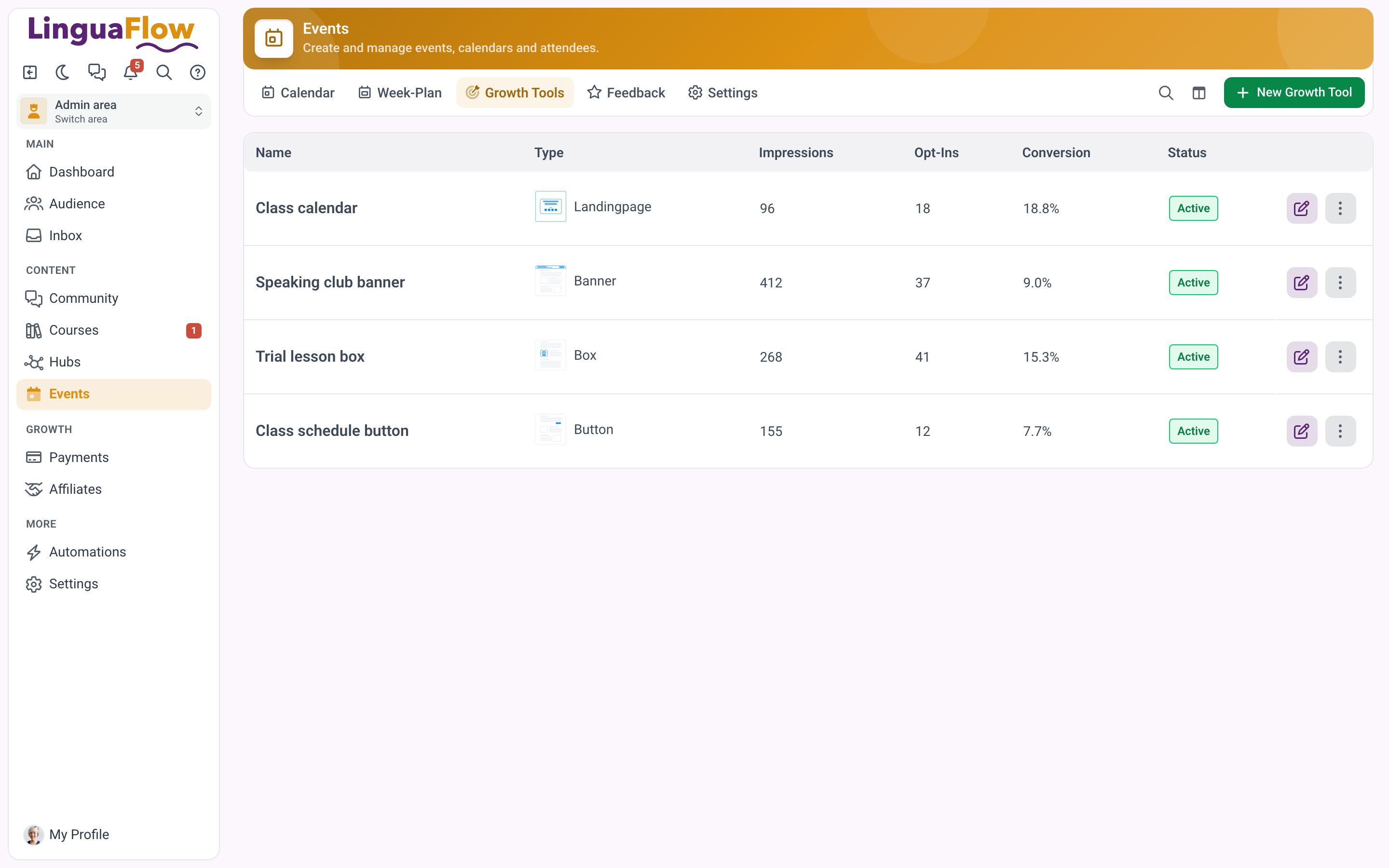Collapse the sidebar with the panel icon
The image size is (1389, 868).
(x=30, y=72)
